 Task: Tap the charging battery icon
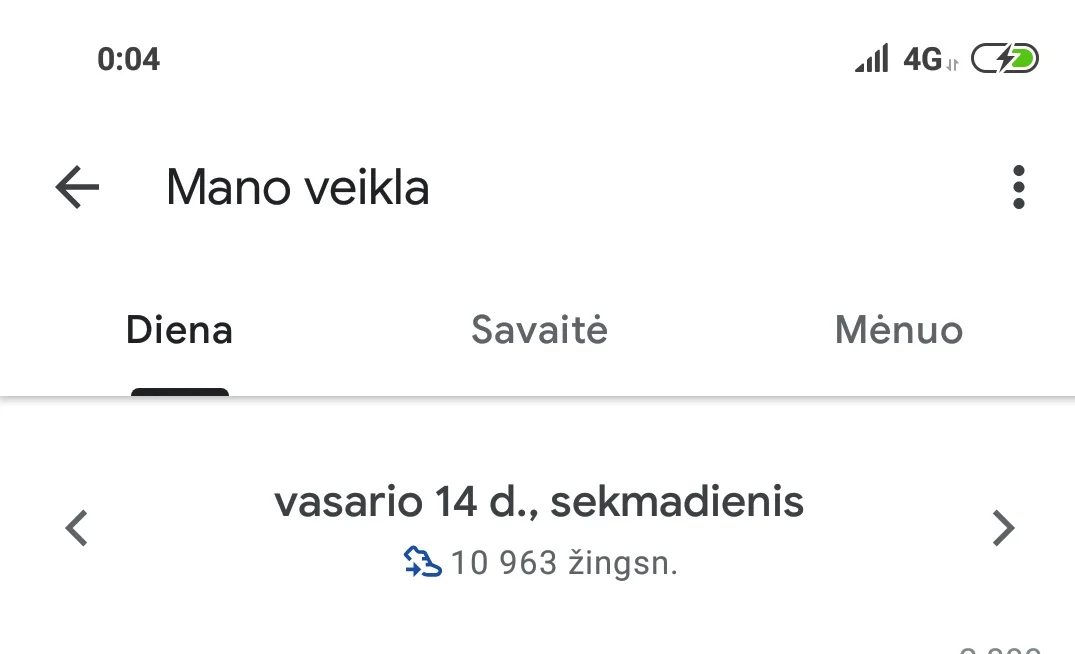1004,59
